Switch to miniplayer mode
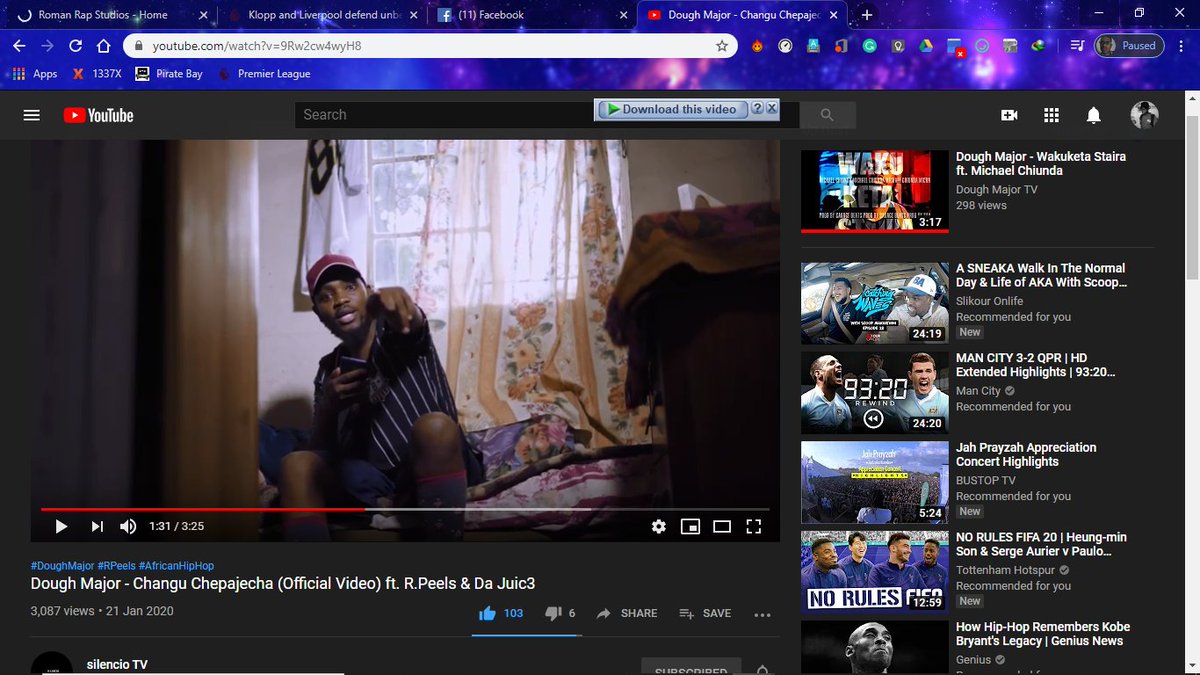 pyautogui.click(x=689, y=526)
